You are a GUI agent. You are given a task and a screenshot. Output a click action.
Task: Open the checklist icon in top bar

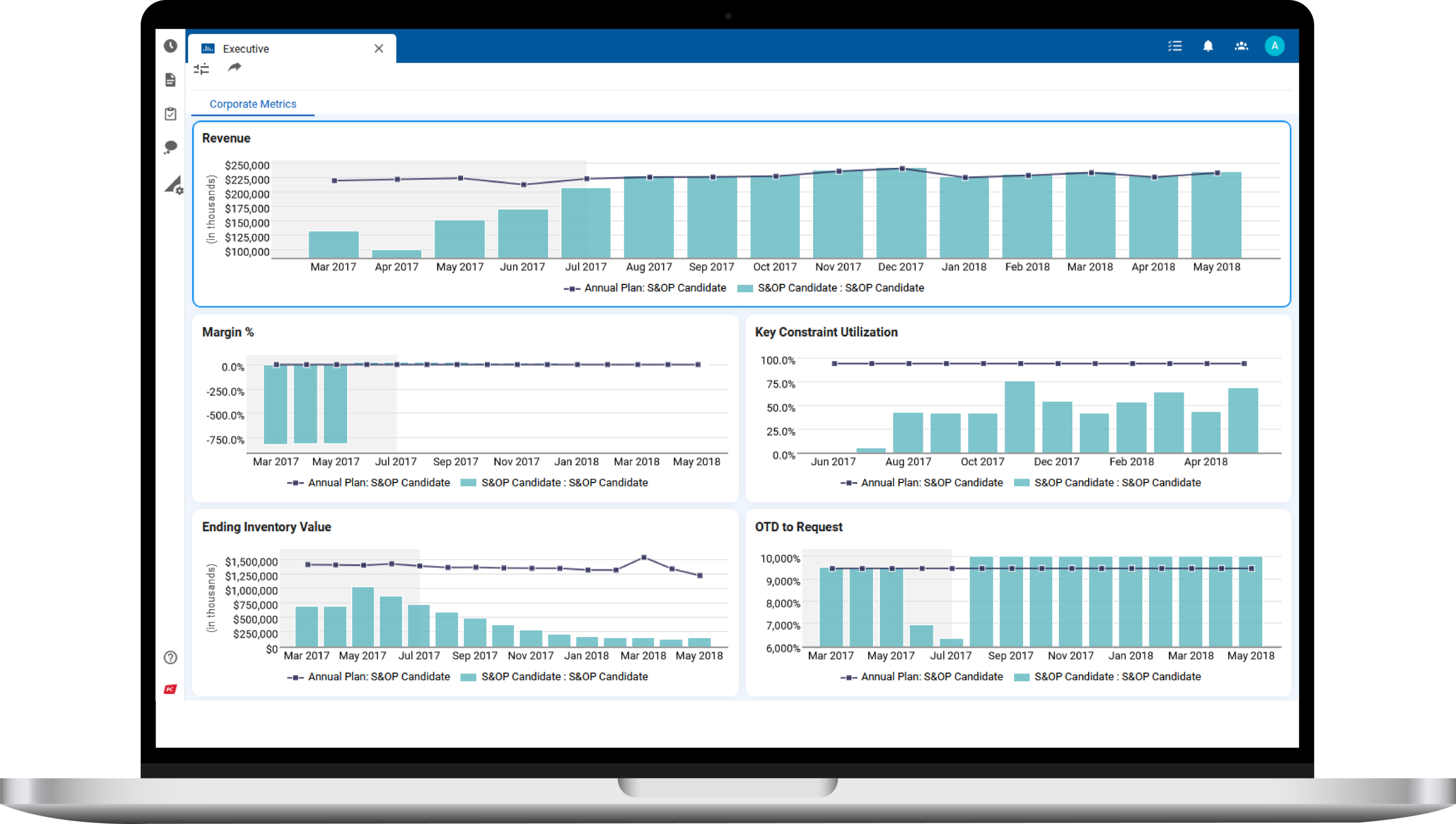(1175, 46)
